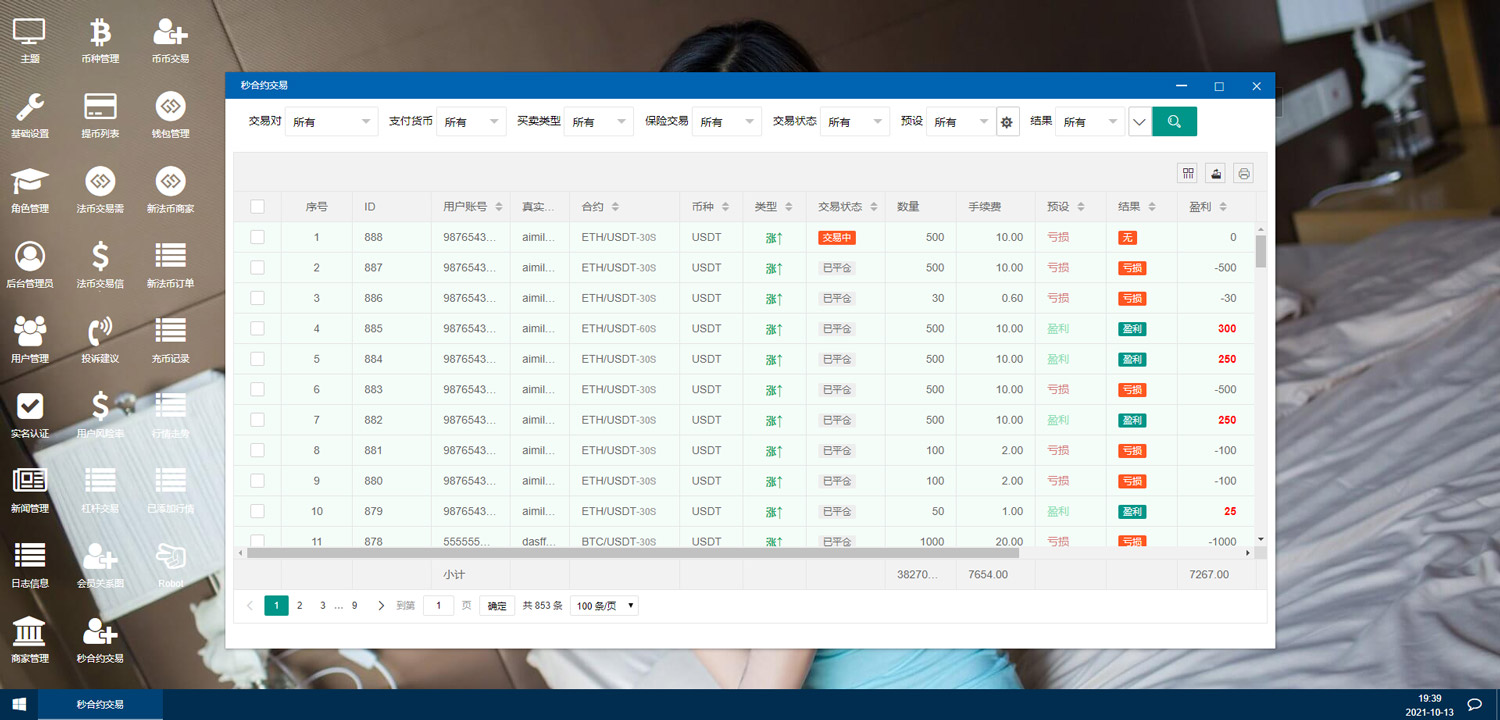
Task: Tick the select-all checkbox in table header
Action: point(257,207)
